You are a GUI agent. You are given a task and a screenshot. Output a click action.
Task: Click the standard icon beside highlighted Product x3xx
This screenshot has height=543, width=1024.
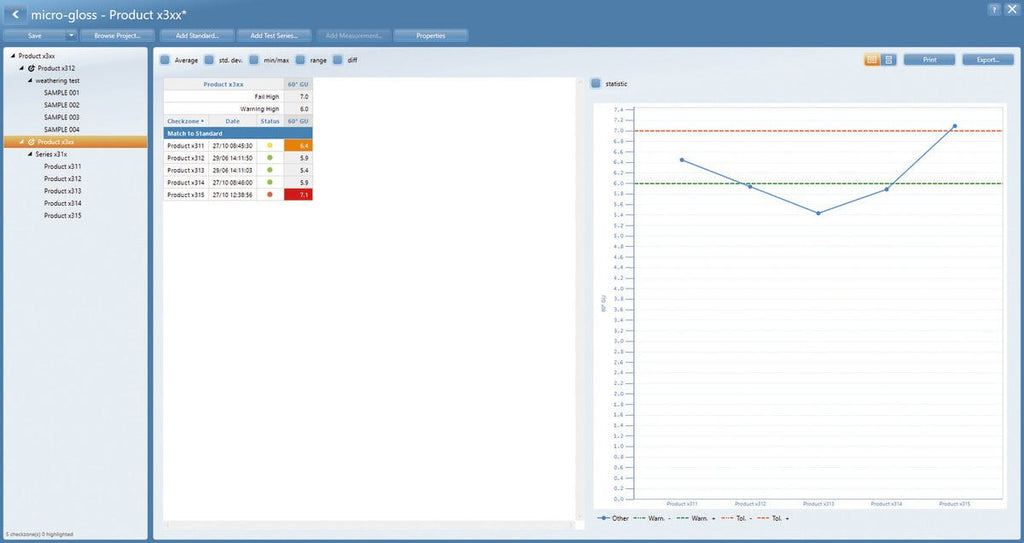tap(31, 142)
